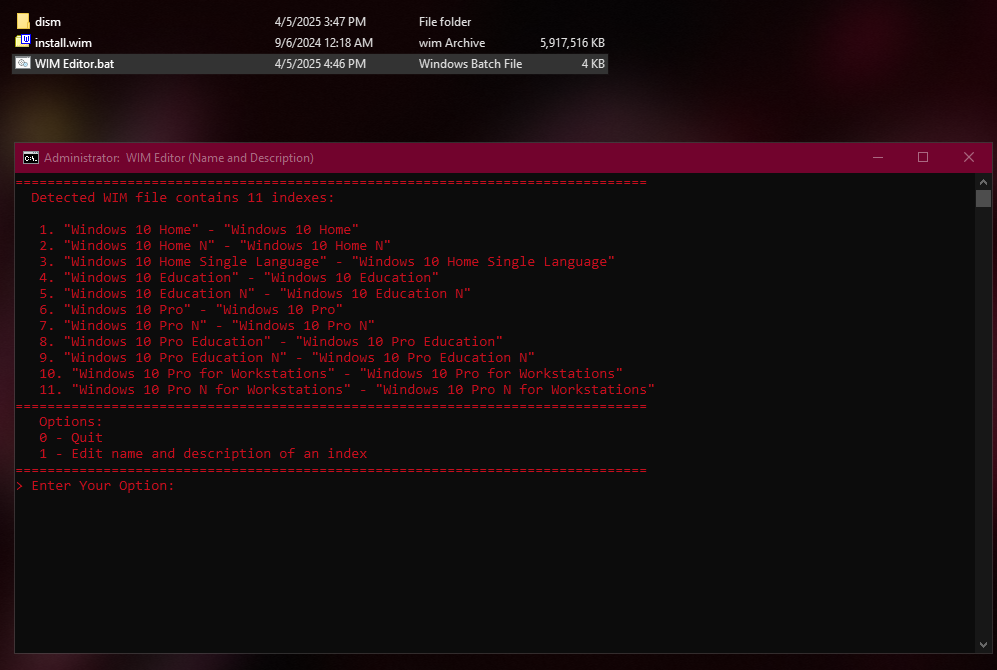
Task: Select the install.wim archive icon
Action: pyautogui.click(x=23, y=42)
